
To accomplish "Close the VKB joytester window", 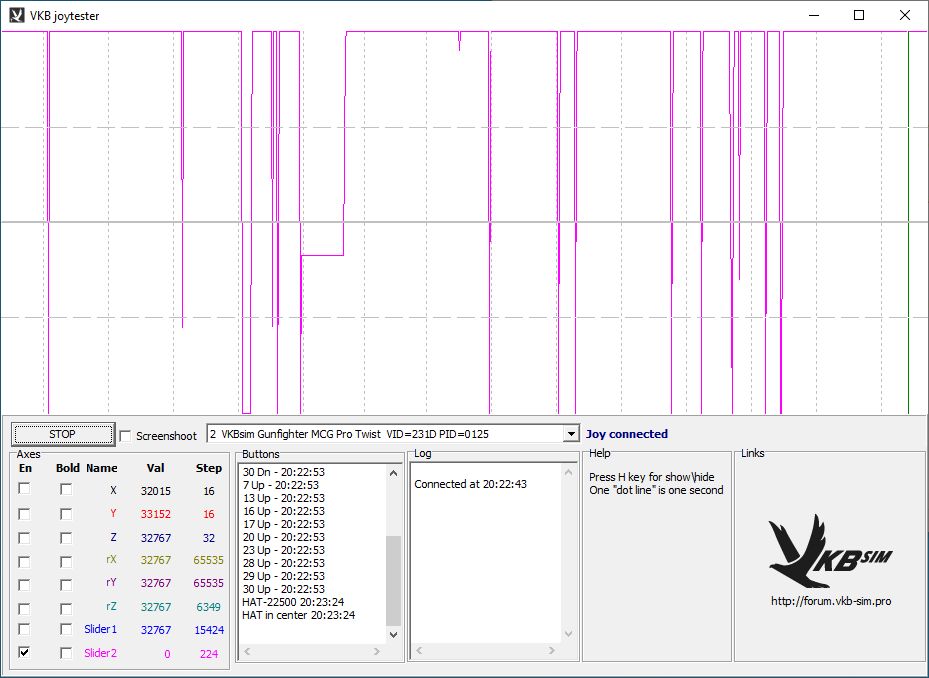I will 905,15.
